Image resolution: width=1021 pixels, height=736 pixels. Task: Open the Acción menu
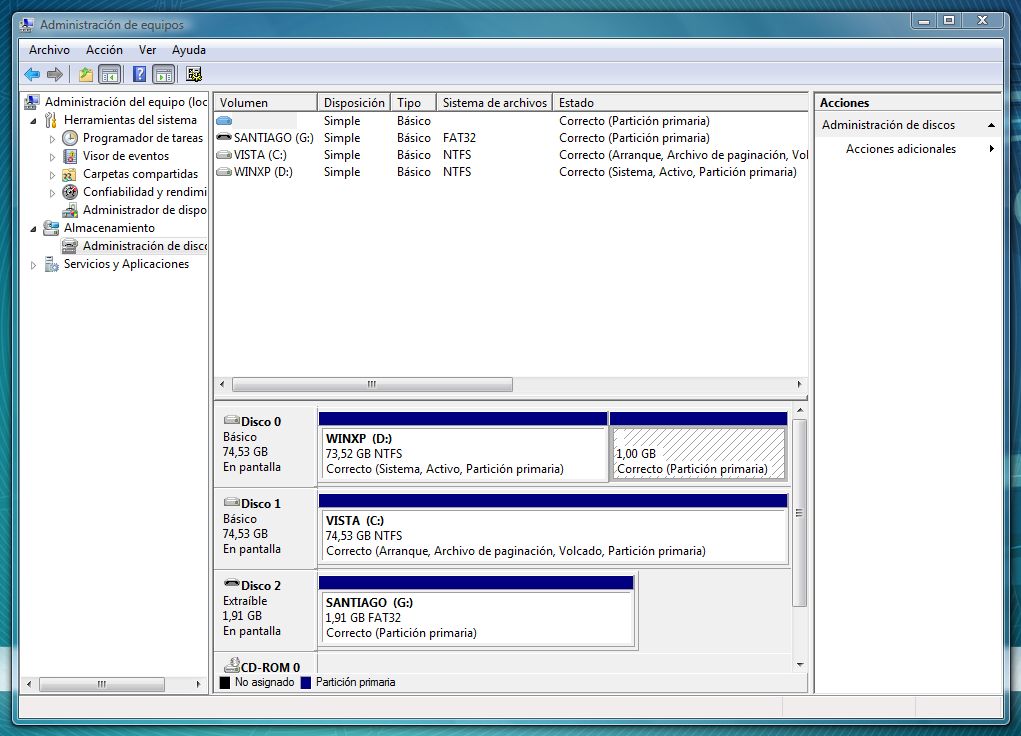click(104, 50)
